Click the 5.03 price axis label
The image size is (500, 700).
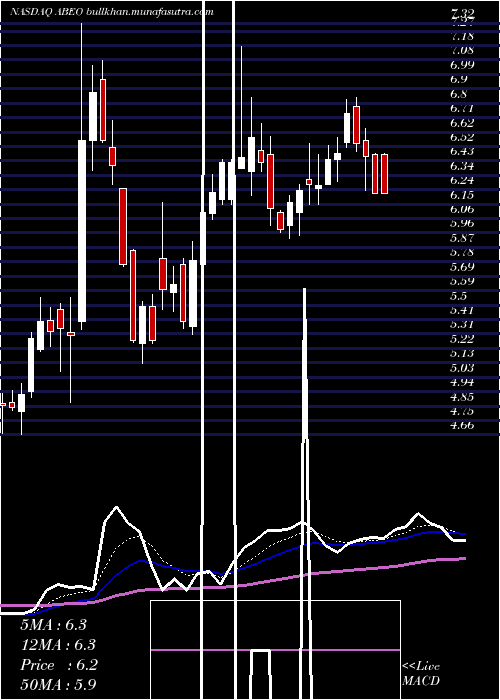point(462,368)
